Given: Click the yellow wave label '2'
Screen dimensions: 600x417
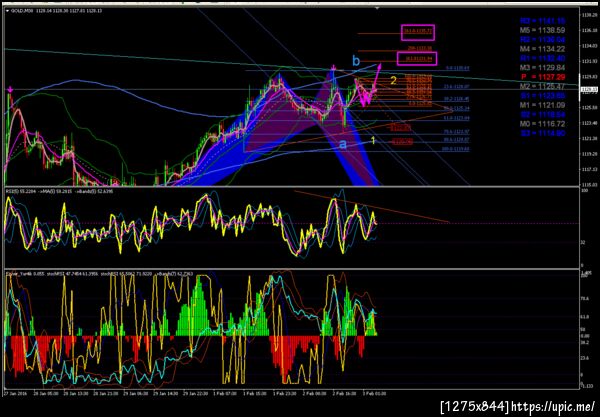Looking at the screenshot, I should click(393, 80).
